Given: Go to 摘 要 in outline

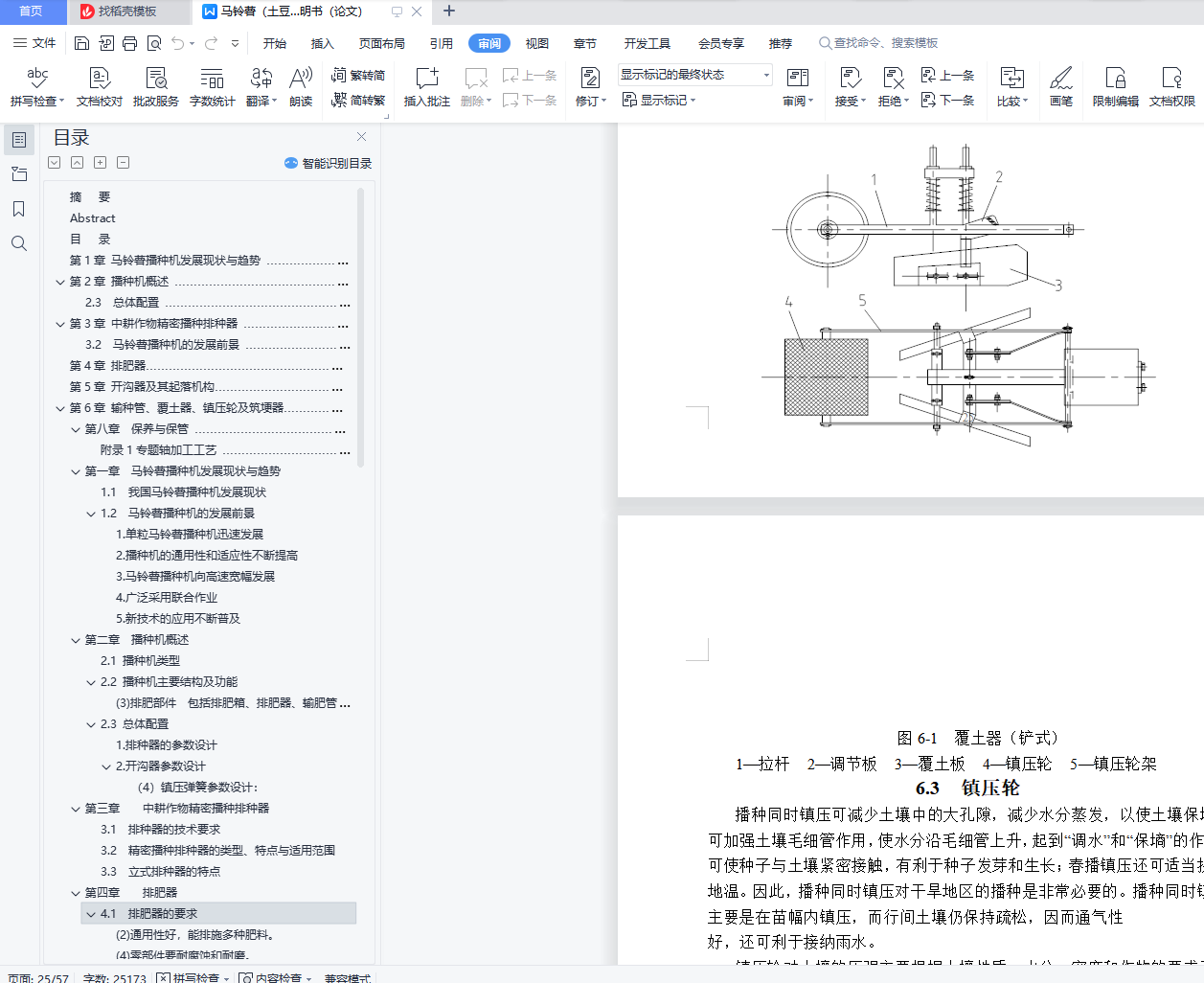Looking at the screenshot, I should click(x=90, y=197).
